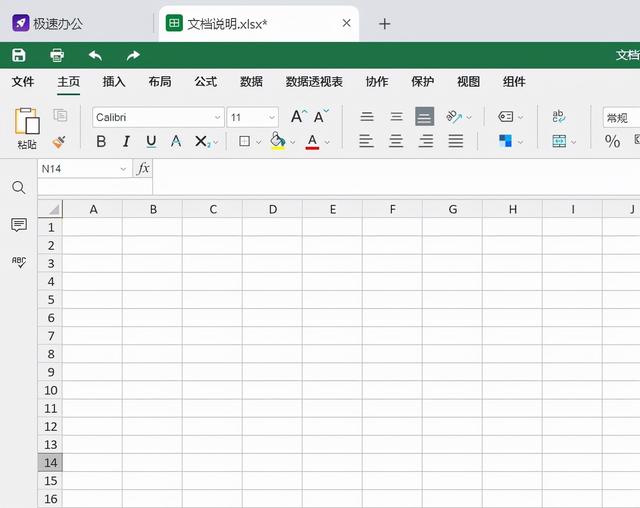Toggle strikethrough text formatting
The width and height of the screenshot is (640, 508).
[176, 142]
